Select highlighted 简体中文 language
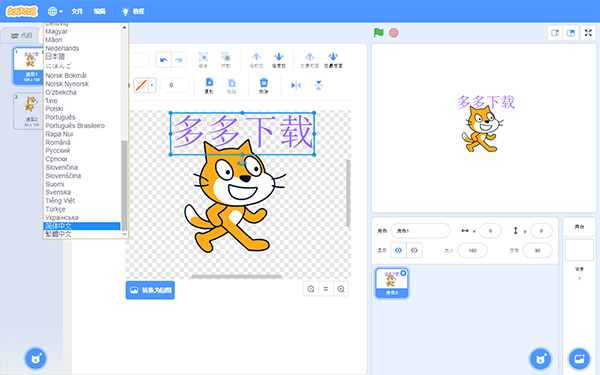This screenshot has height=375, width=600. tap(82, 226)
